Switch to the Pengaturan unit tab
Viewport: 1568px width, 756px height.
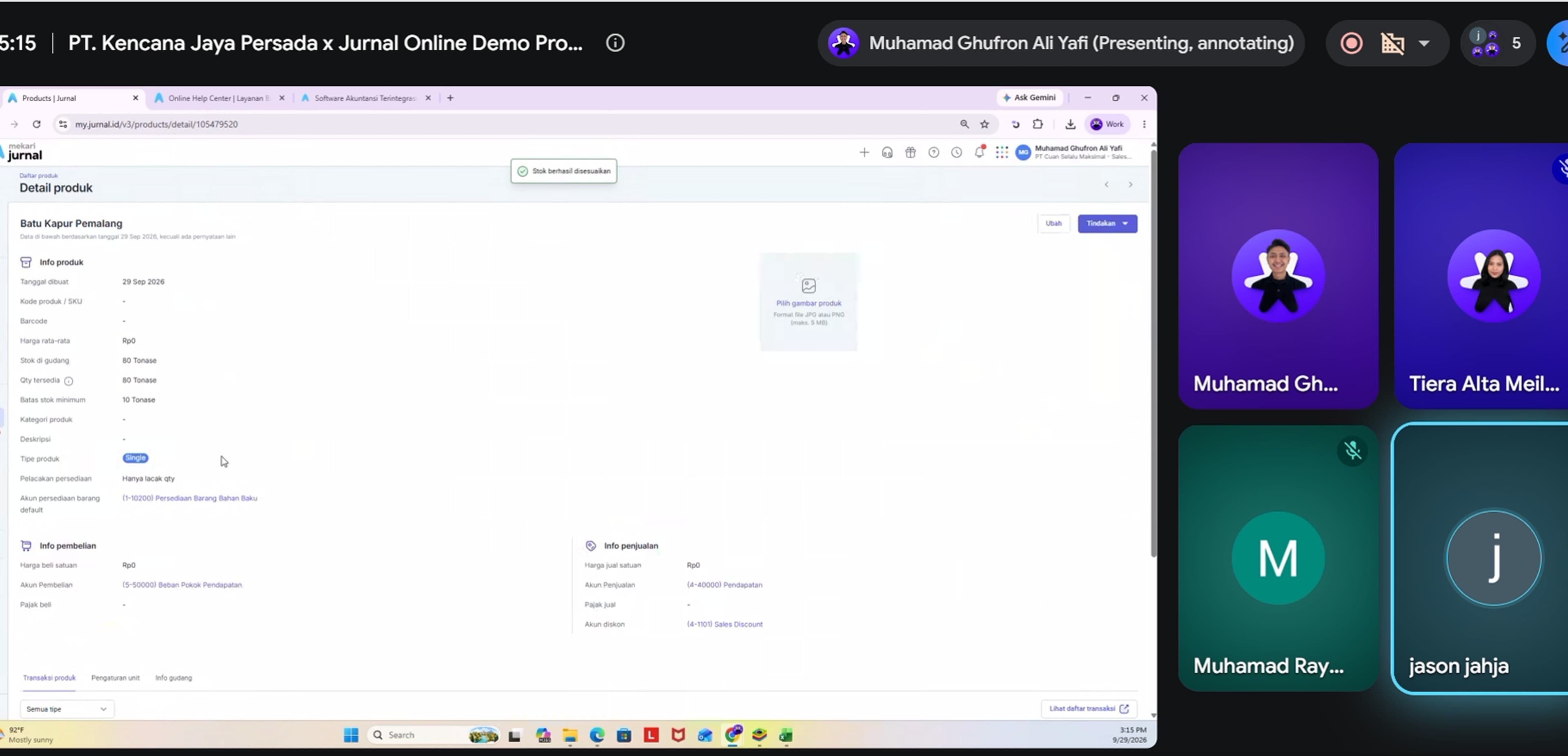(x=115, y=678)
